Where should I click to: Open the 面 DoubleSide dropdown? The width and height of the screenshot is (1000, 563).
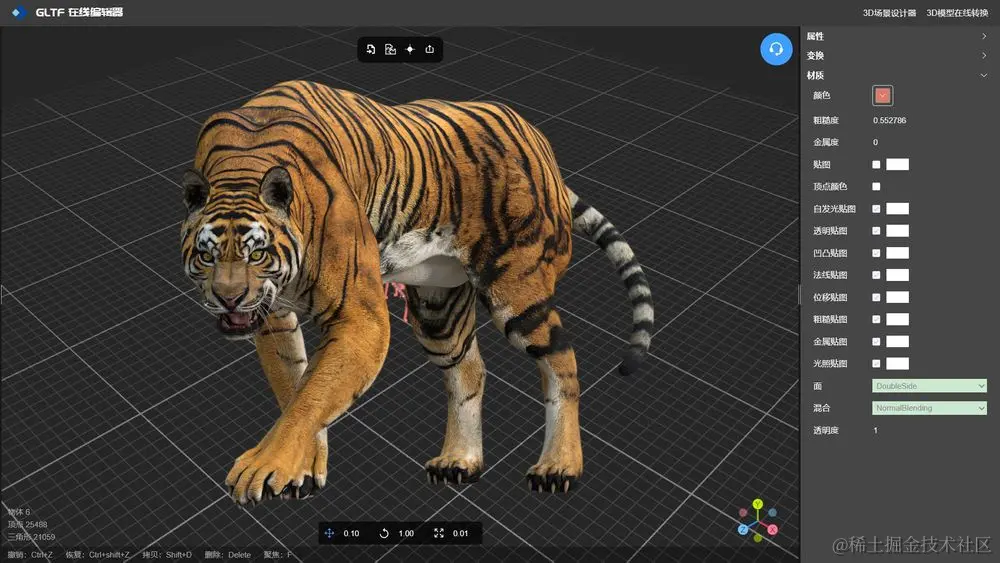[929, 386]
